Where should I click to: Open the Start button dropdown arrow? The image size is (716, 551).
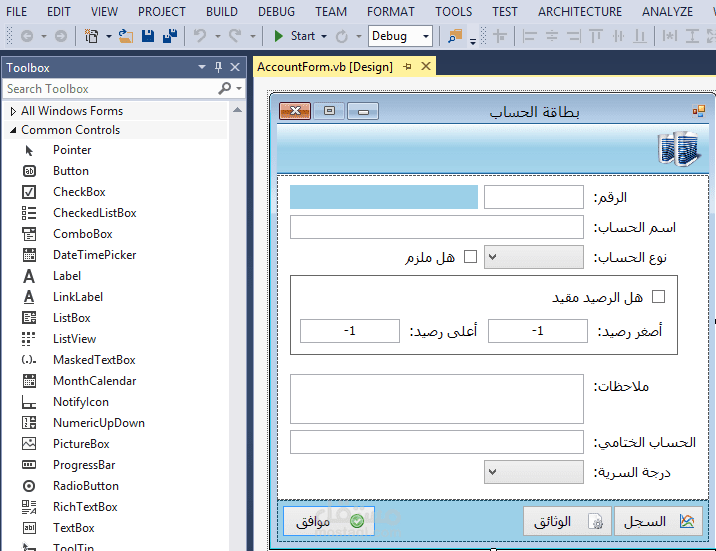pos(324,36)
